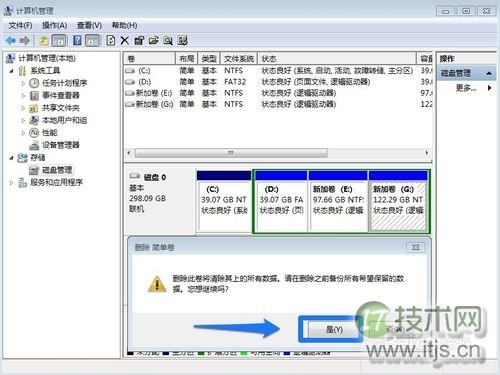Click the scrollbar right arrow in volume list

pos(427,153)
